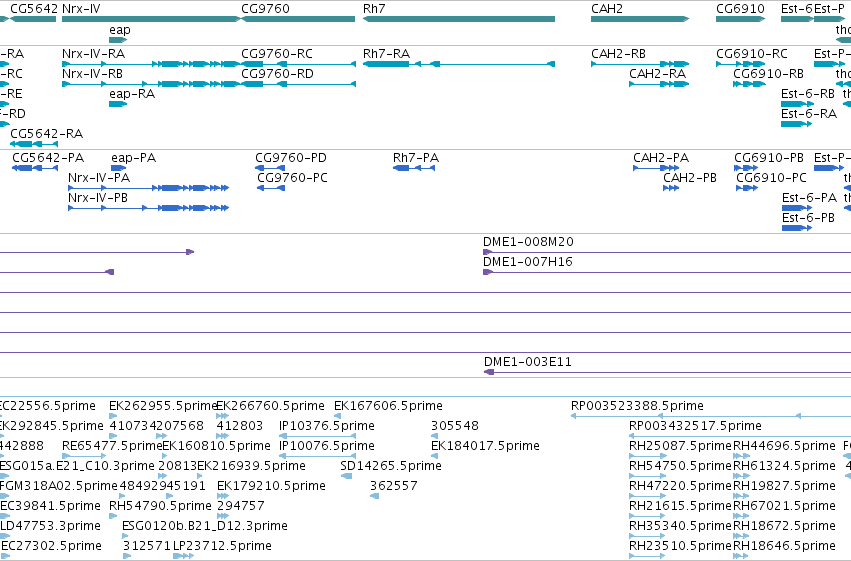
Task: Click the EK179210.5prime EST glyph
Action: (x=223, y=496)
